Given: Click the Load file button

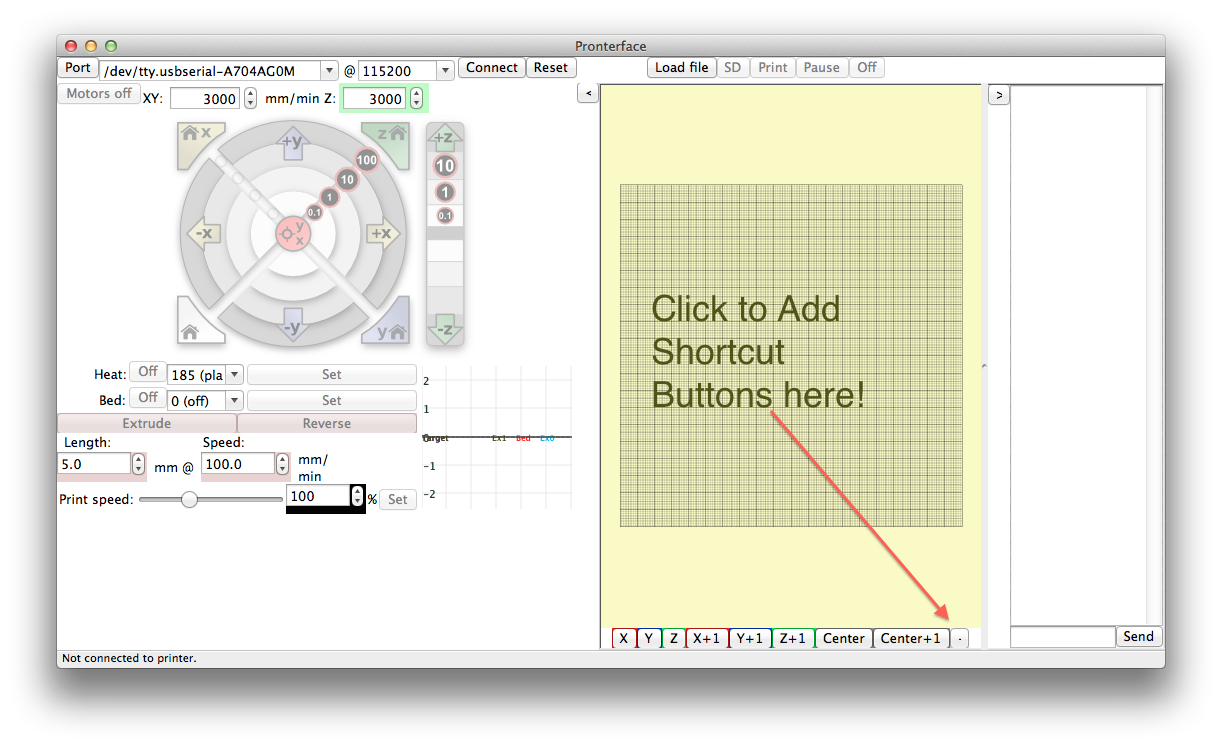Looking at the screenshot, I should (x=682, y=68).
